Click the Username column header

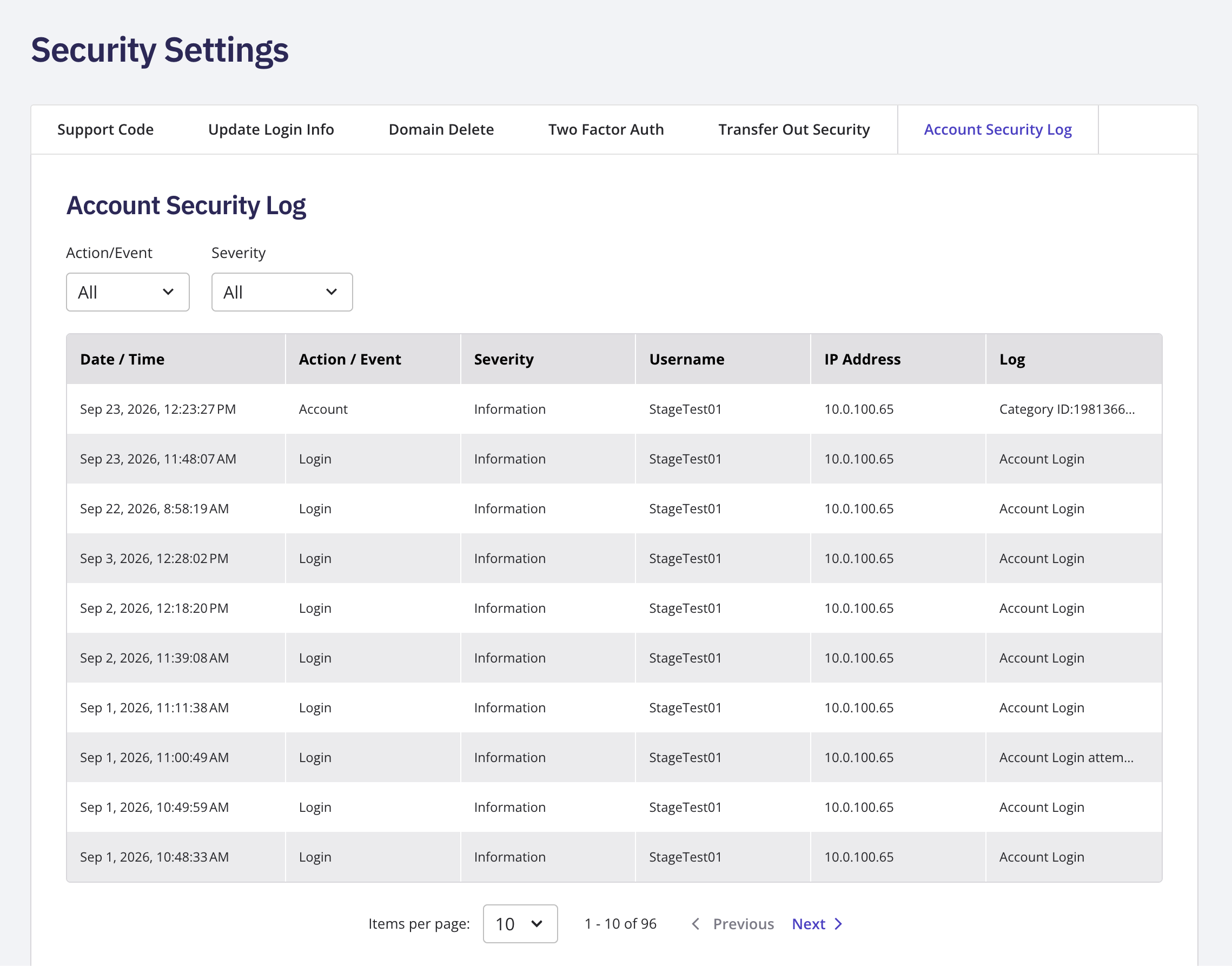[x=723, y=359]
